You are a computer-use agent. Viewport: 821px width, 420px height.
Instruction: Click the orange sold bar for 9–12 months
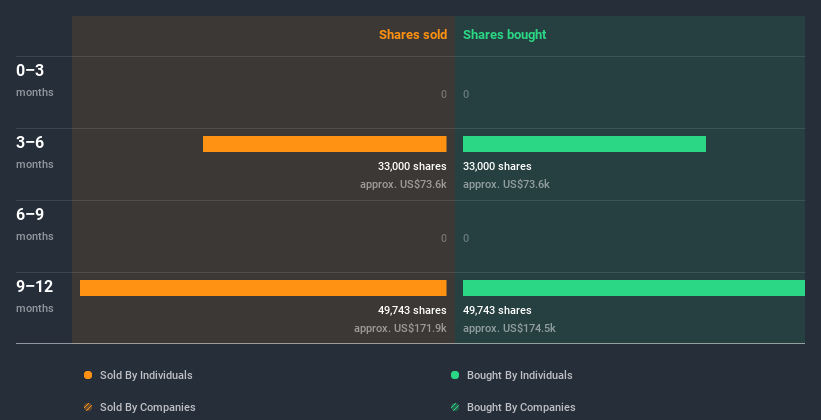[263, 288]
